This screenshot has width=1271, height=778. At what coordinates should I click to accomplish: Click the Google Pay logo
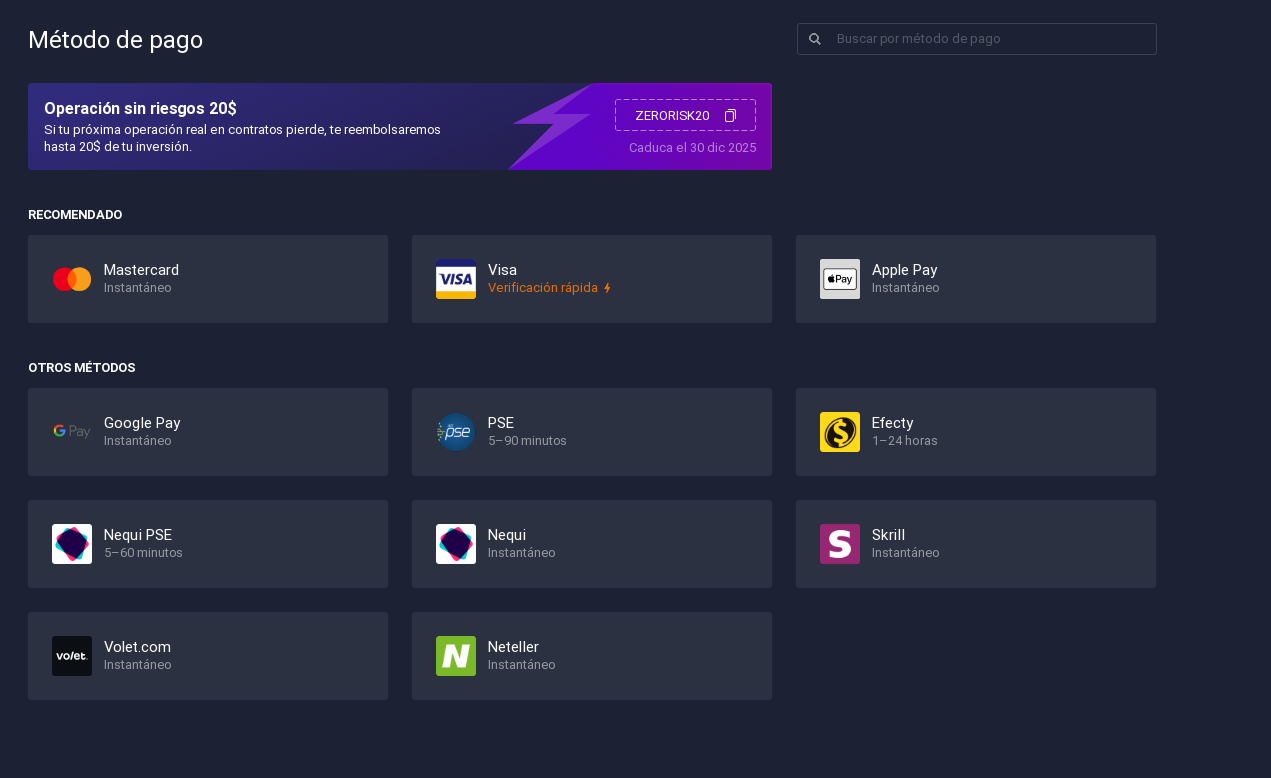point(72,432)
